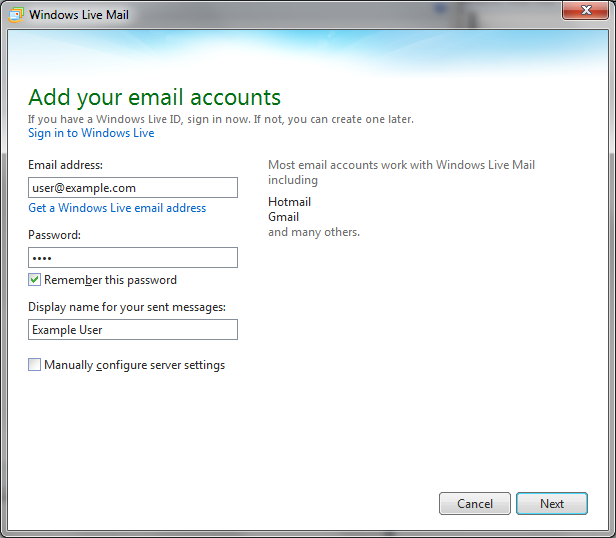Select the Display name text box

[x=133, y=330]
